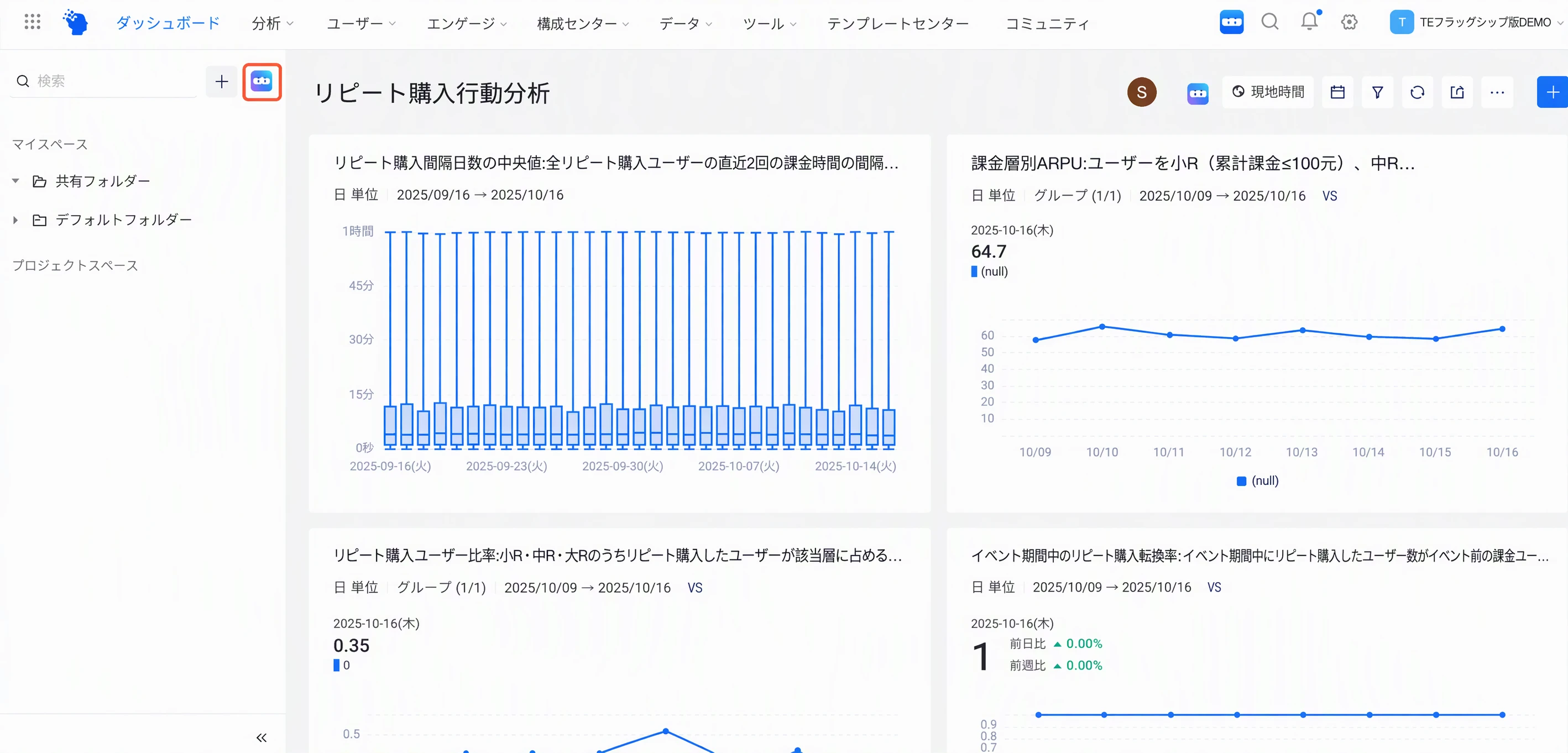1568x753 pixels.
Task: Refresh the dashboard data
Action: click(x=1418, y=92)
